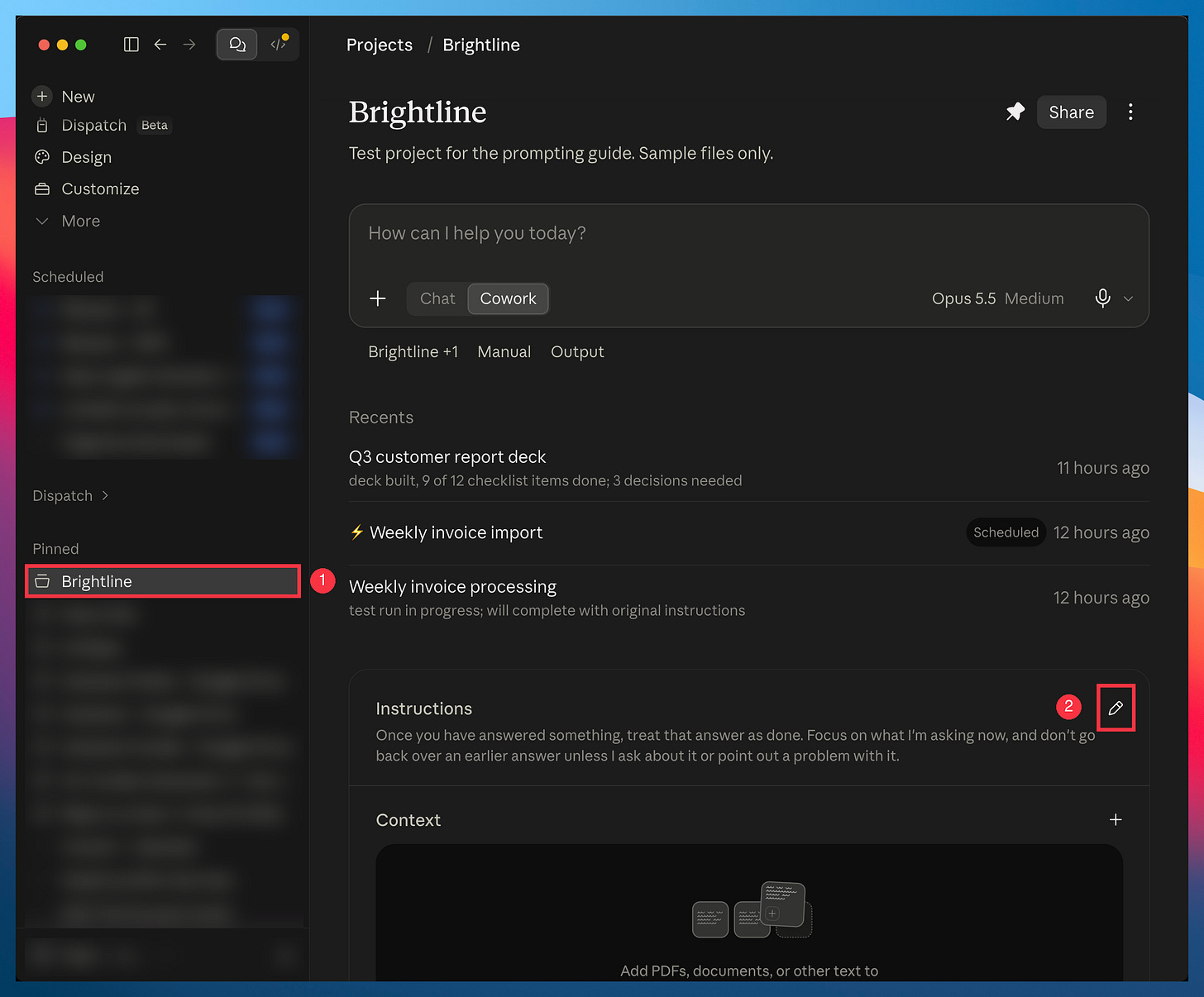Add context with the plus icon
The image size is (1204, 997).
[x=1116, y=820]
